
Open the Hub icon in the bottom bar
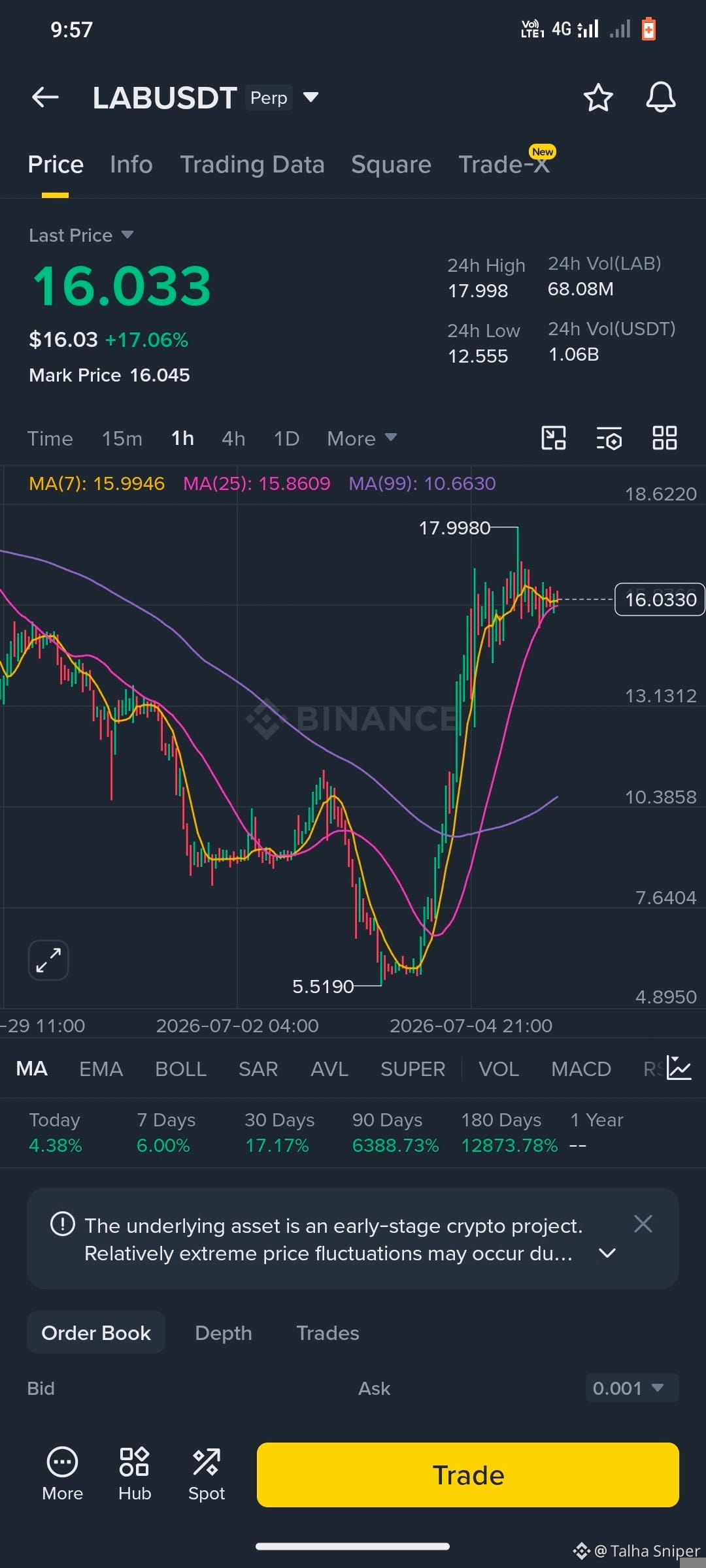pos(135,1475)
